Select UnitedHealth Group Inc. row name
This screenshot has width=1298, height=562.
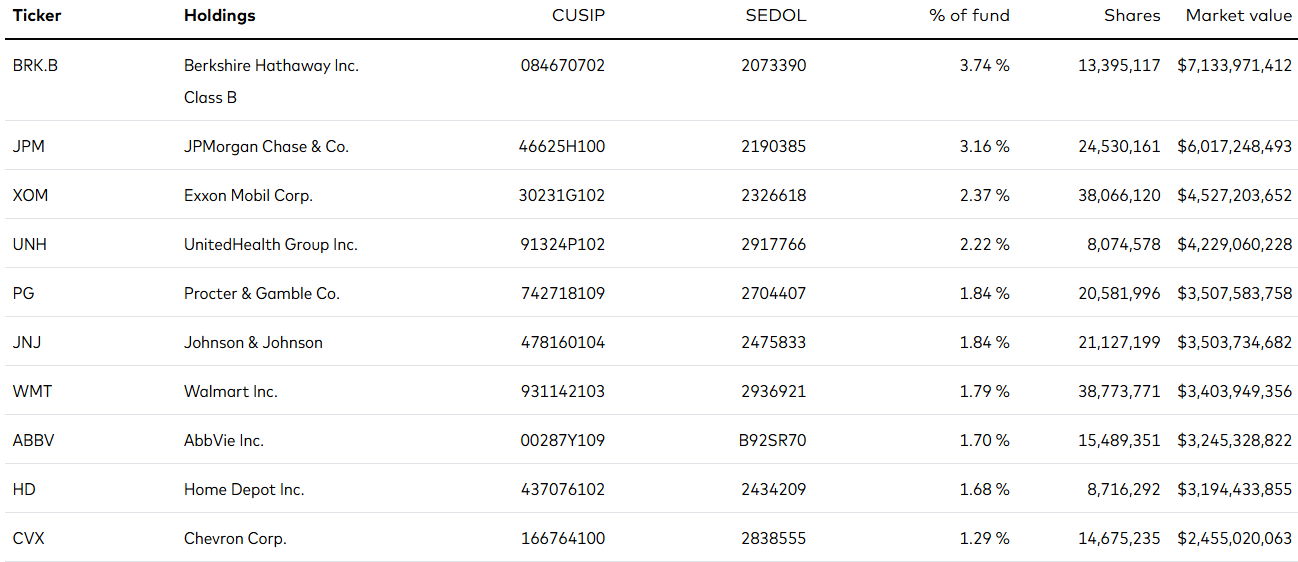pyautogui.click(x=270, y=245)
